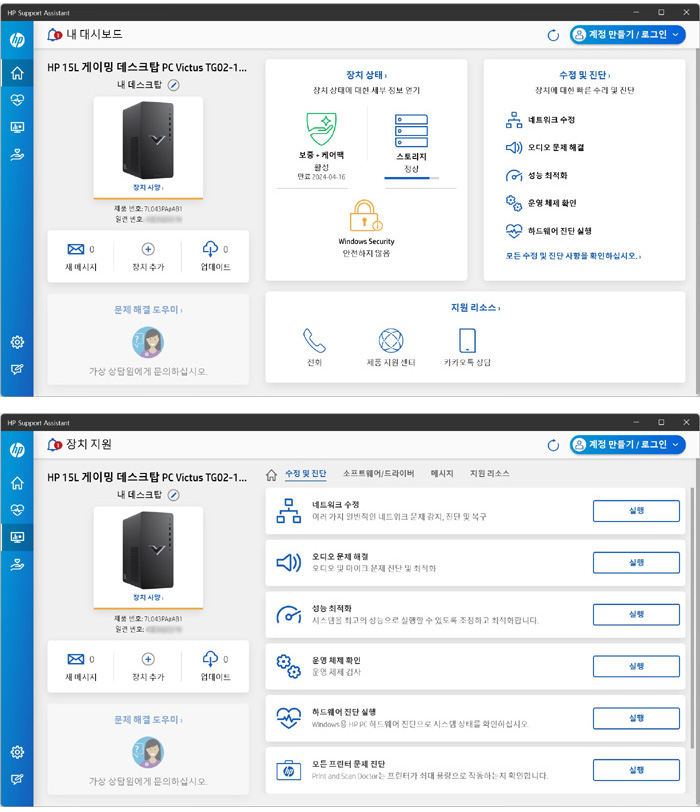Open 지원 리소스 heading link
Screen dimensions: 700x812
tap(475, 308)
